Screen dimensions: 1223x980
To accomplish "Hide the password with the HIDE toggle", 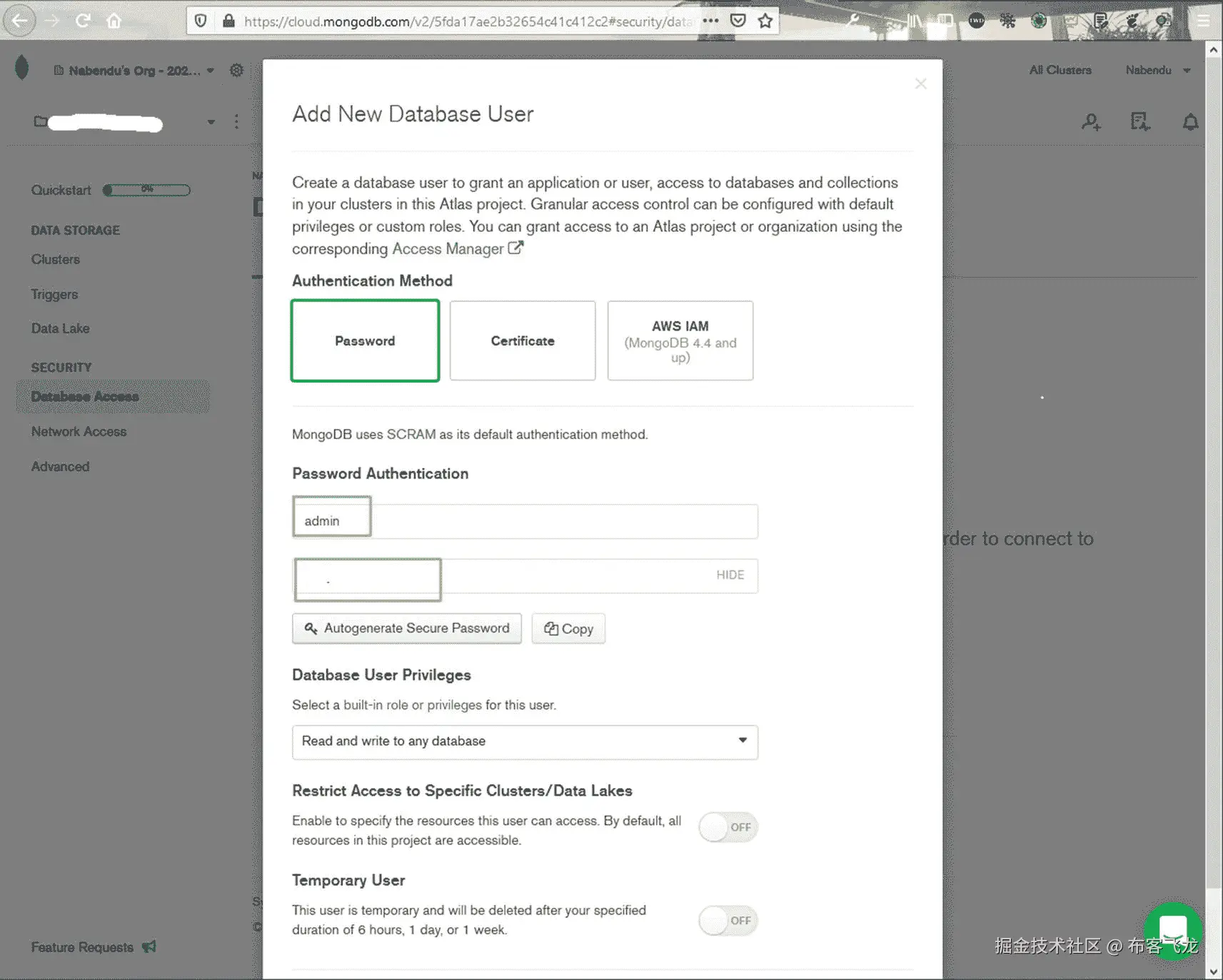I will 730,575.
